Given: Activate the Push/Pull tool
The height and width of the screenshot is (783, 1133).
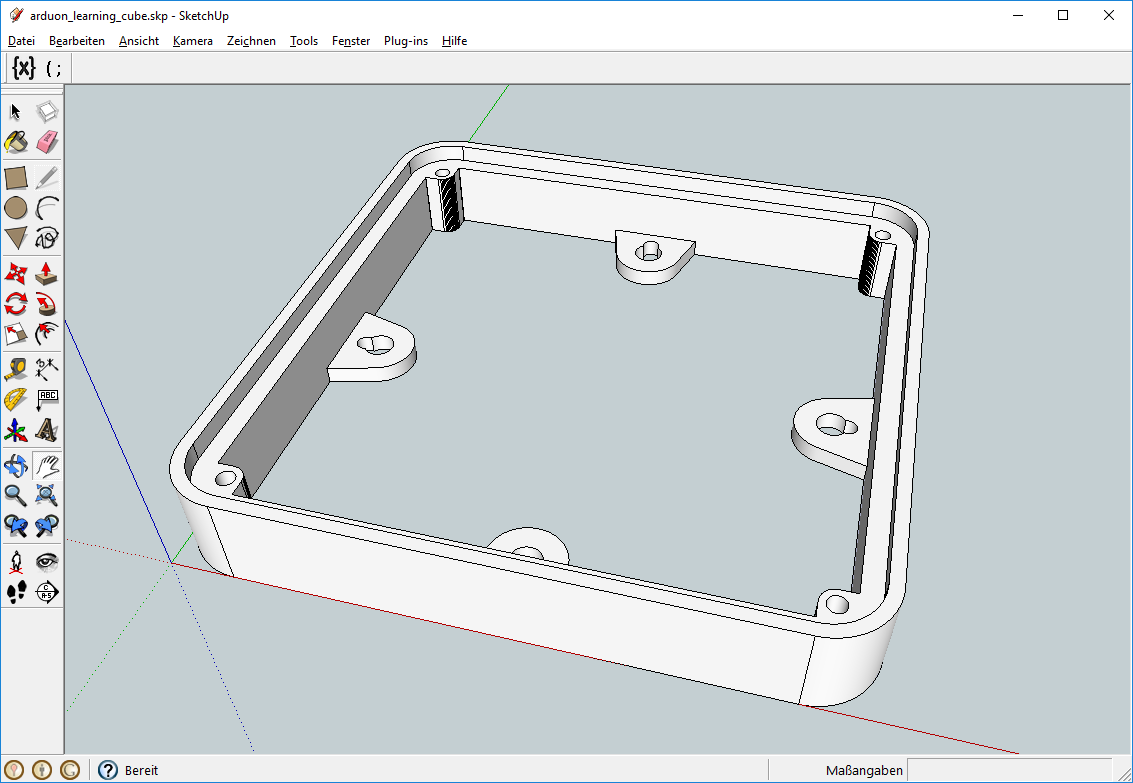Looking at the screenshot, I should pyautogui.click(x=47, y=273).
